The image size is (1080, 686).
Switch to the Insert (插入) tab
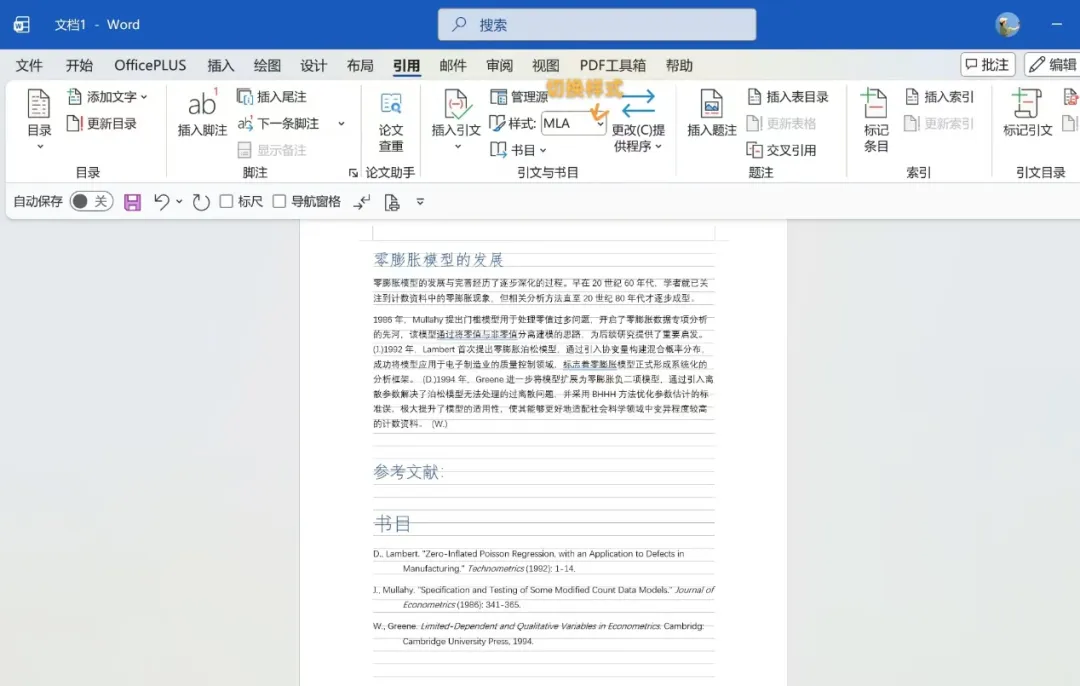point(220,65)
